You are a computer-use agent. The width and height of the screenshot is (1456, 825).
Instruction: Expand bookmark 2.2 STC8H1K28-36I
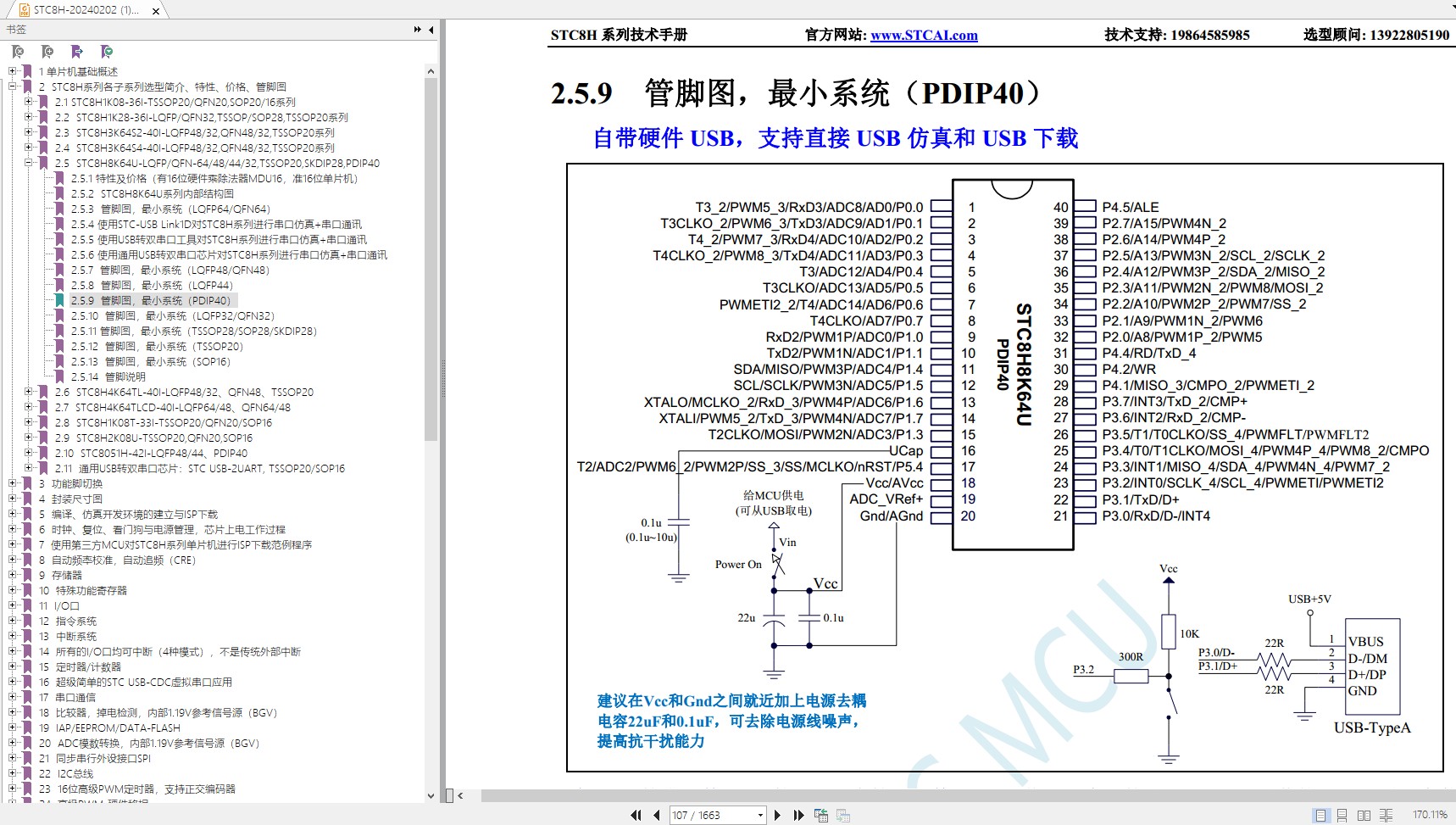[29, 117]
